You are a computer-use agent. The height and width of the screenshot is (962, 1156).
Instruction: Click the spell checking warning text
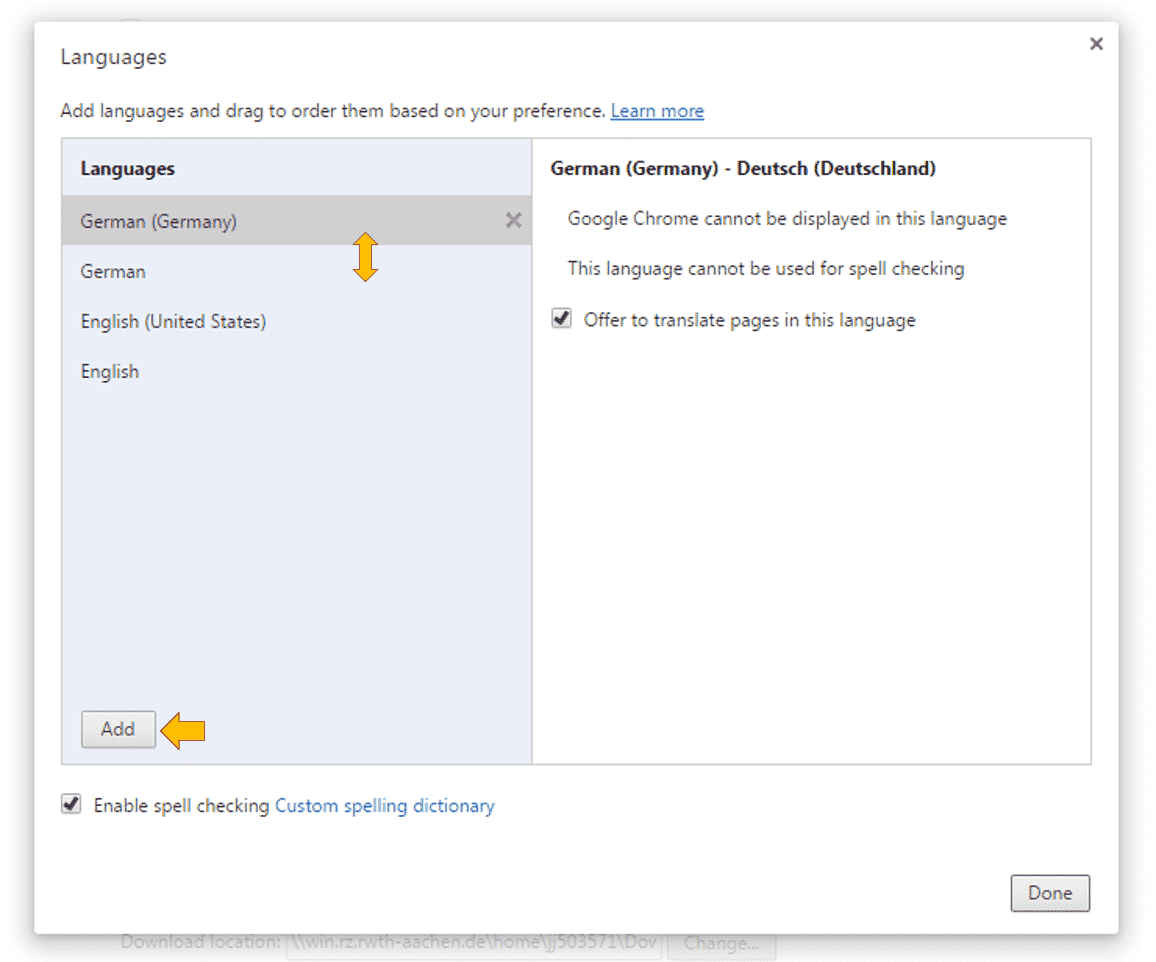(767, 268)
